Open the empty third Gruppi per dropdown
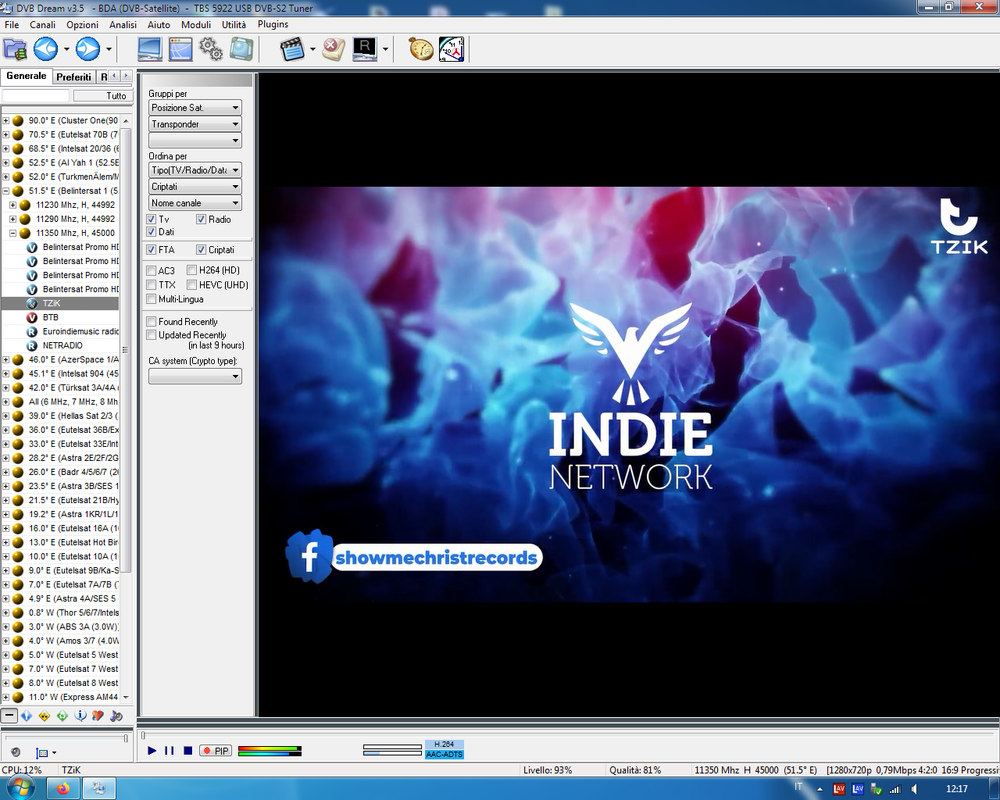 (x=195, y=140)
